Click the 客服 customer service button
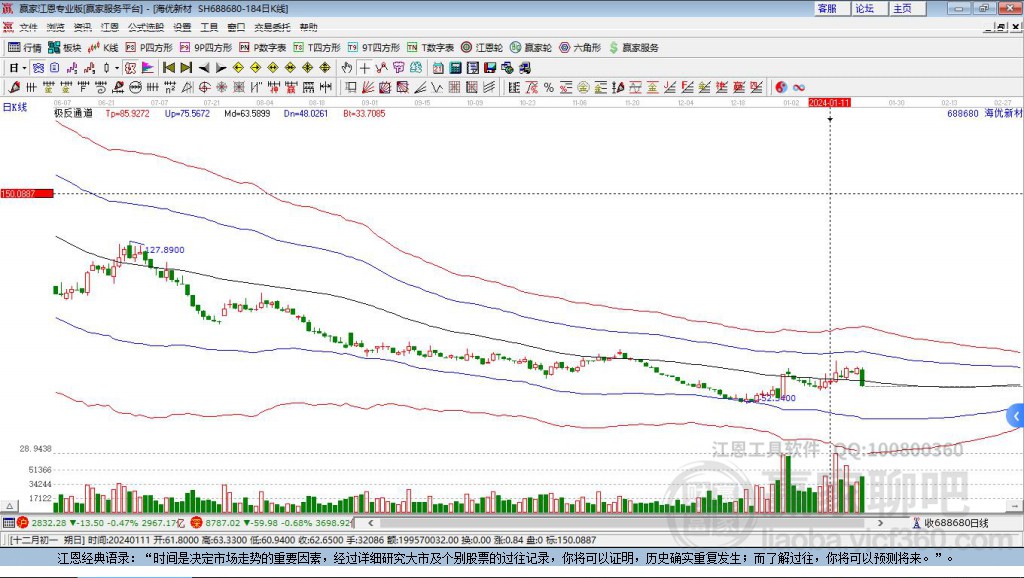 (831, 8)
